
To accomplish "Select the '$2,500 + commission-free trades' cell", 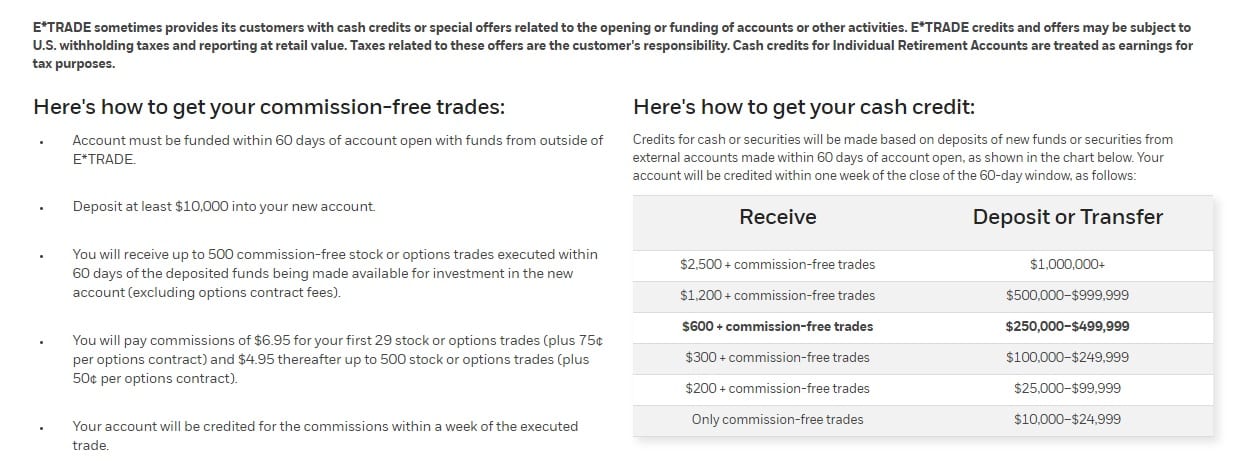I will tap(777, 265).
